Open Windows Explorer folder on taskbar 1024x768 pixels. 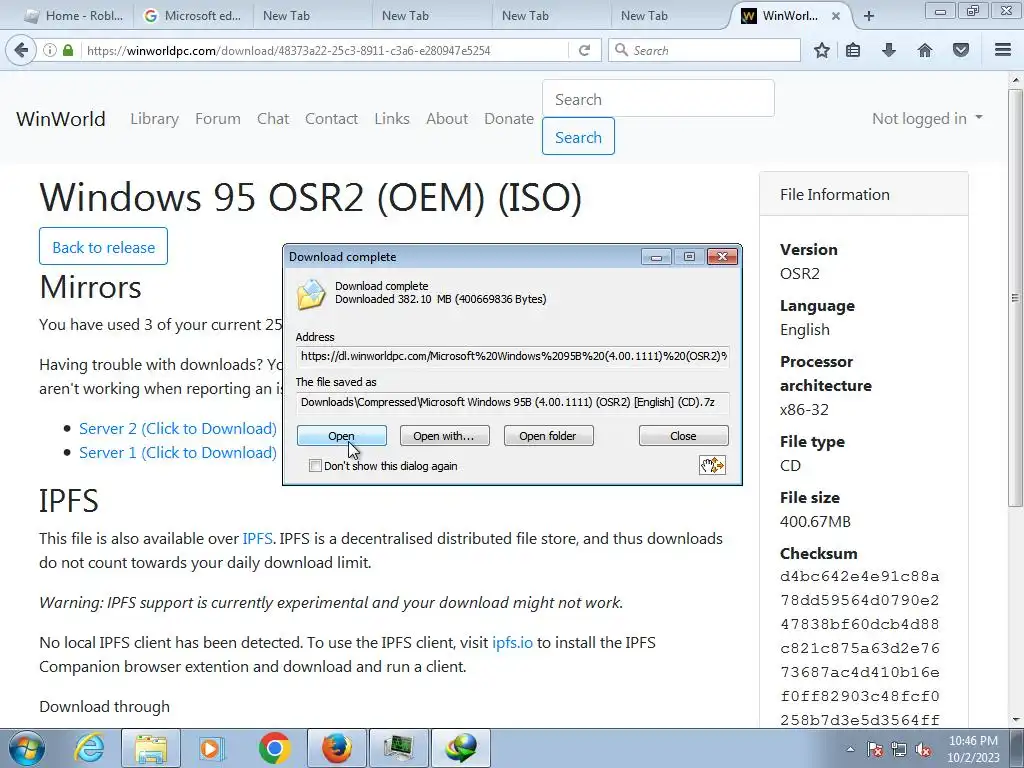click(152, 748)
